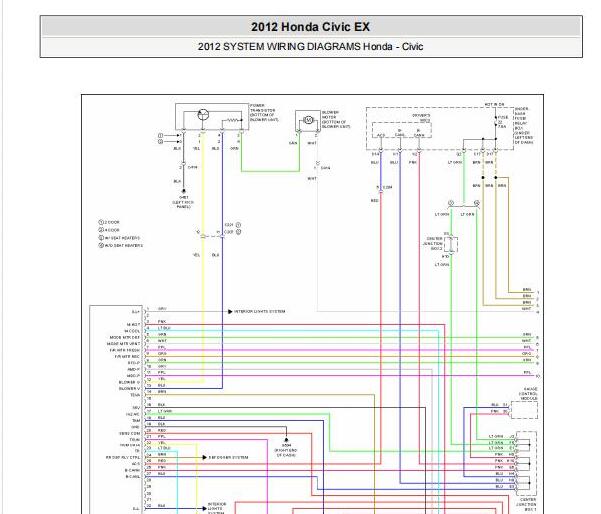Click the "G504 (RIGHT END OF DASH)" ground label
Screen dimensions: 601x514
pyautogui.click(x=286, y=450)
